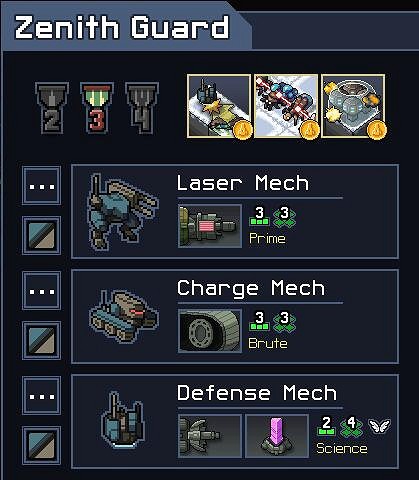Open the options button beside Laser Mech
Viewport: 419px width, 480px height.
pyautogui.click(x=41, y=185)
